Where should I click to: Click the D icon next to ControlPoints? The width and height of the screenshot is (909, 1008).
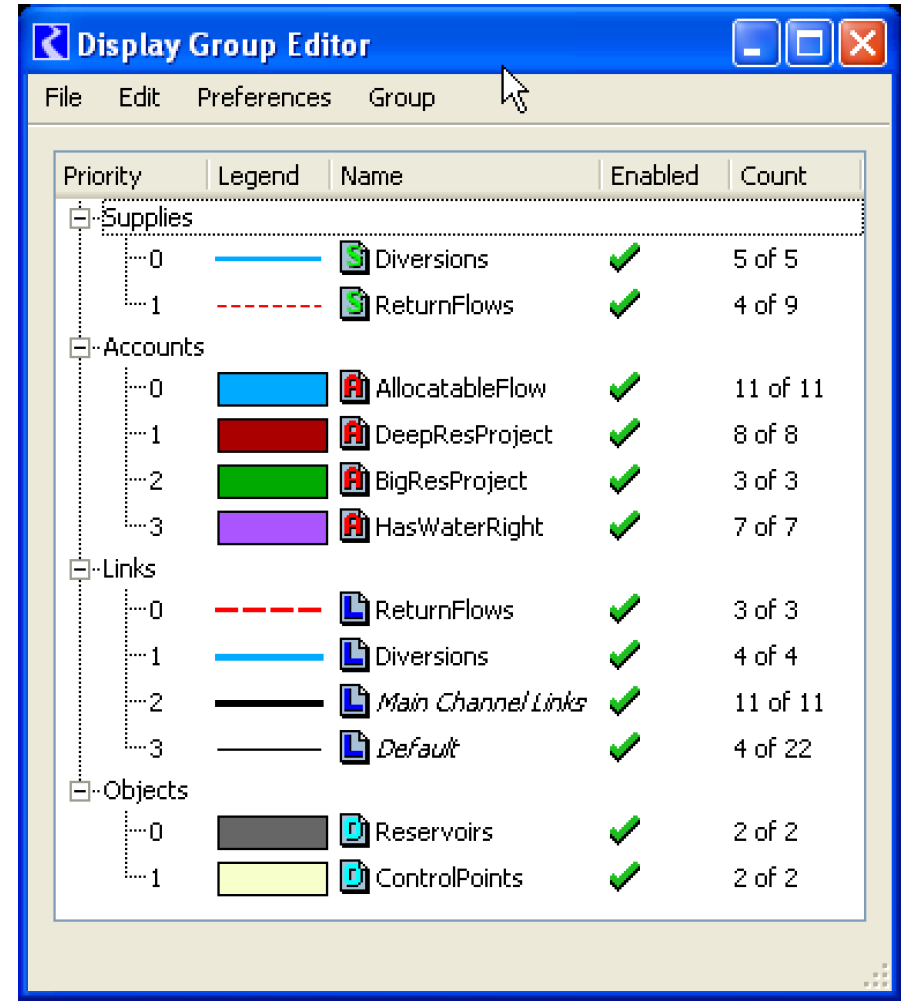coord(355,879)
